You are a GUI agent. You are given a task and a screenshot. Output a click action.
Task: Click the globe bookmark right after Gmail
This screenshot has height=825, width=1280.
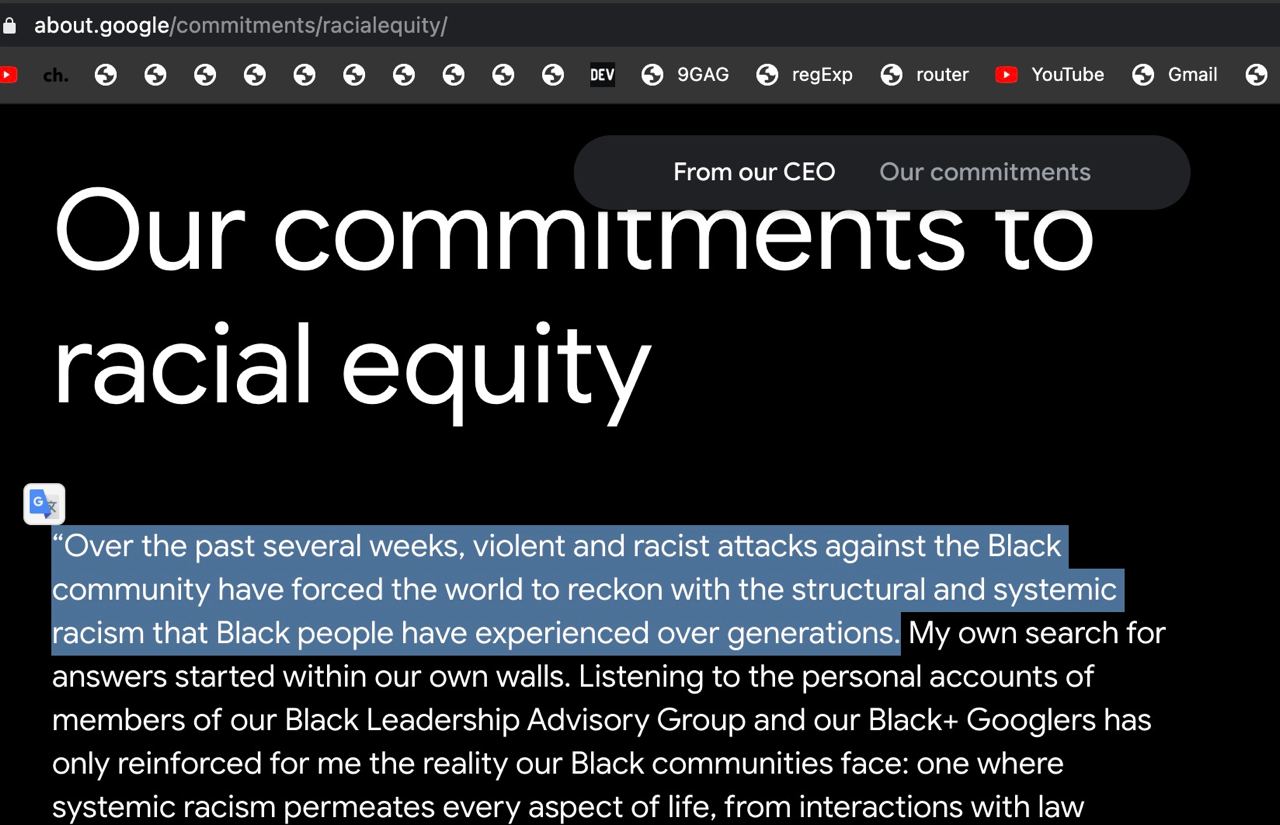1257,74
